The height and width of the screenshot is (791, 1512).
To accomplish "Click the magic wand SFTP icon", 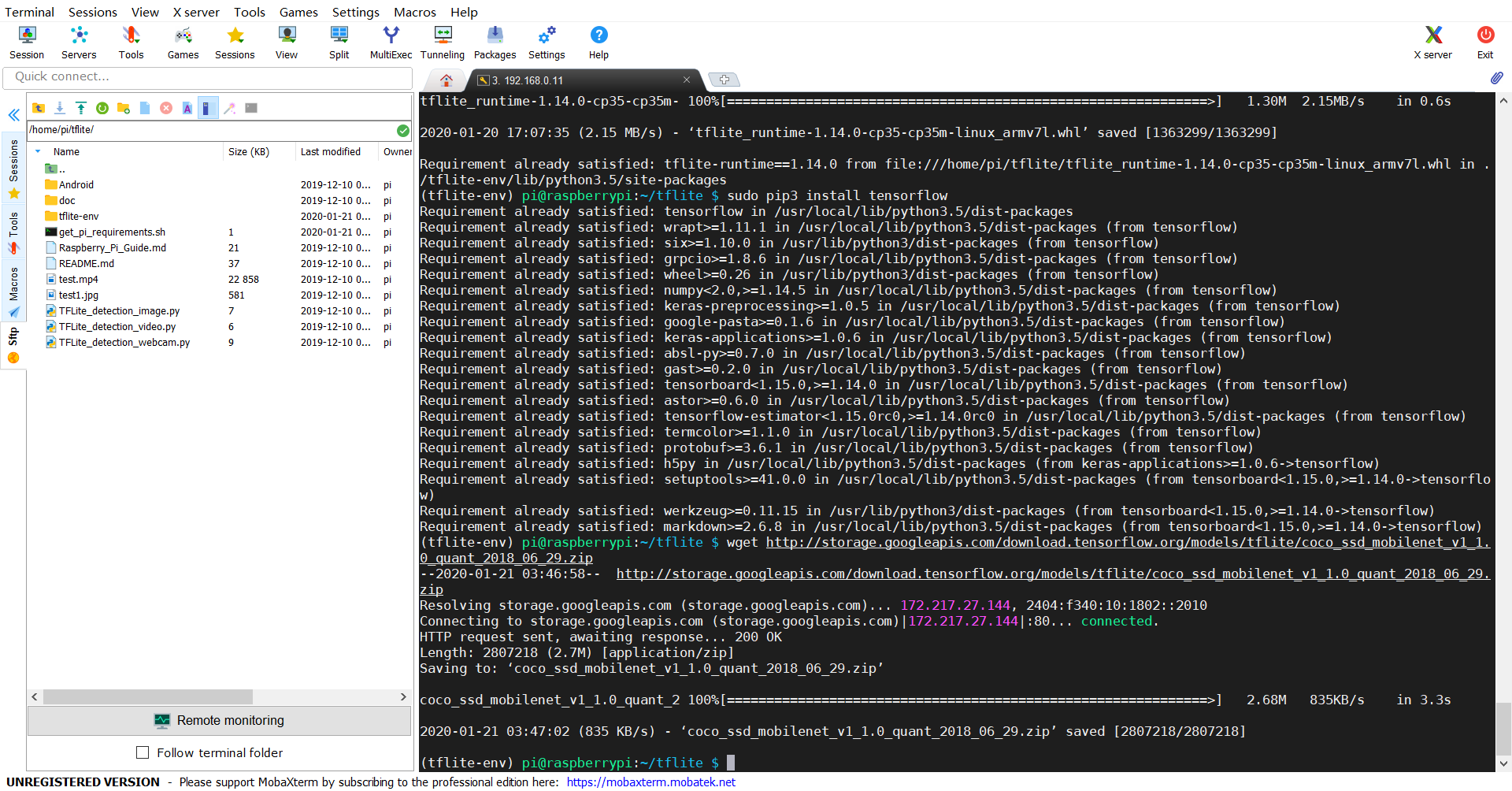I will pos(229,108).
